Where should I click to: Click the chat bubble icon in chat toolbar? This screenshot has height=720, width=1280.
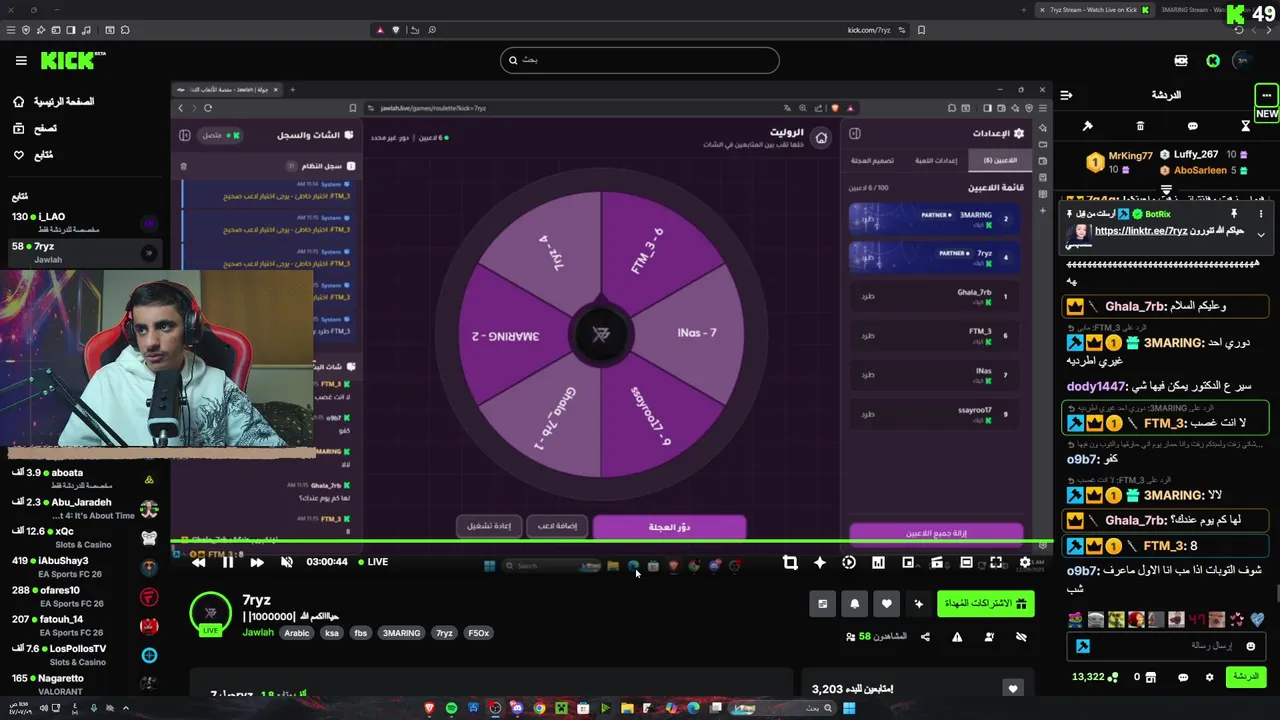[1192, 126]
